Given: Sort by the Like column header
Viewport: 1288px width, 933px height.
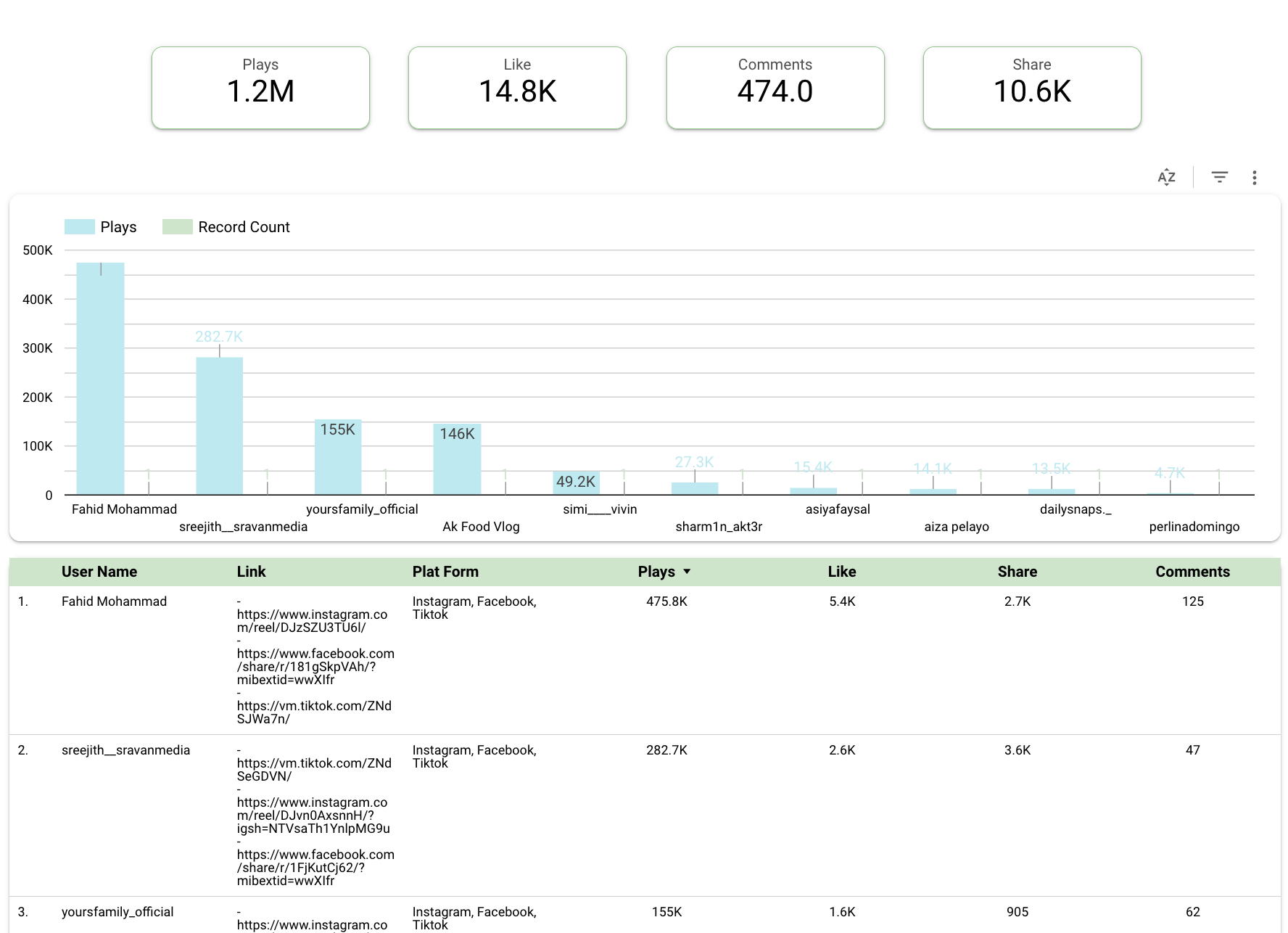Looking at the screenshot, I should (842, 572).
